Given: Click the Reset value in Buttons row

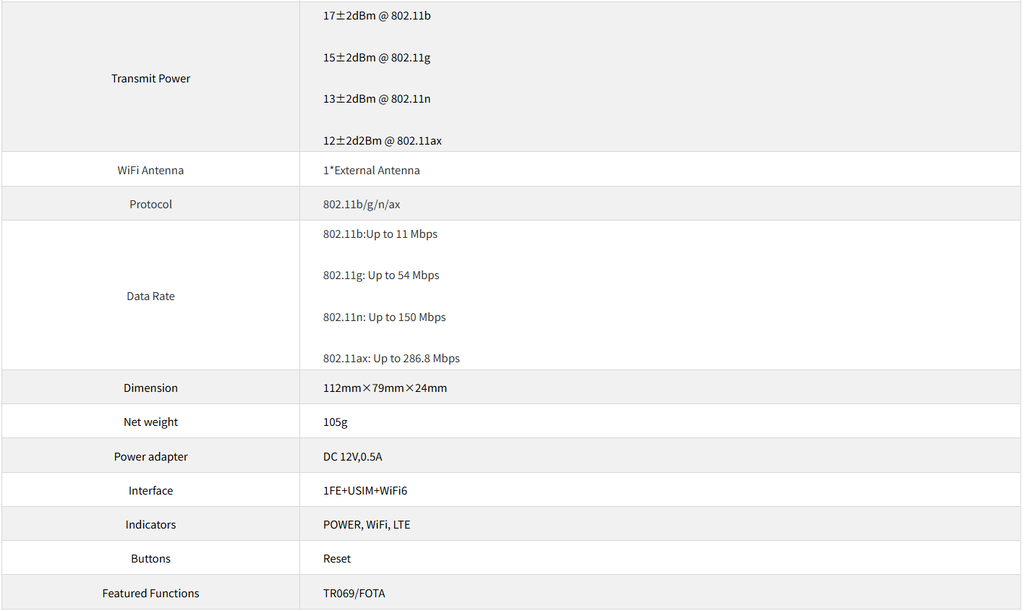Looking at the screenshot, I should pyautogui.click(x=337, y=559).
